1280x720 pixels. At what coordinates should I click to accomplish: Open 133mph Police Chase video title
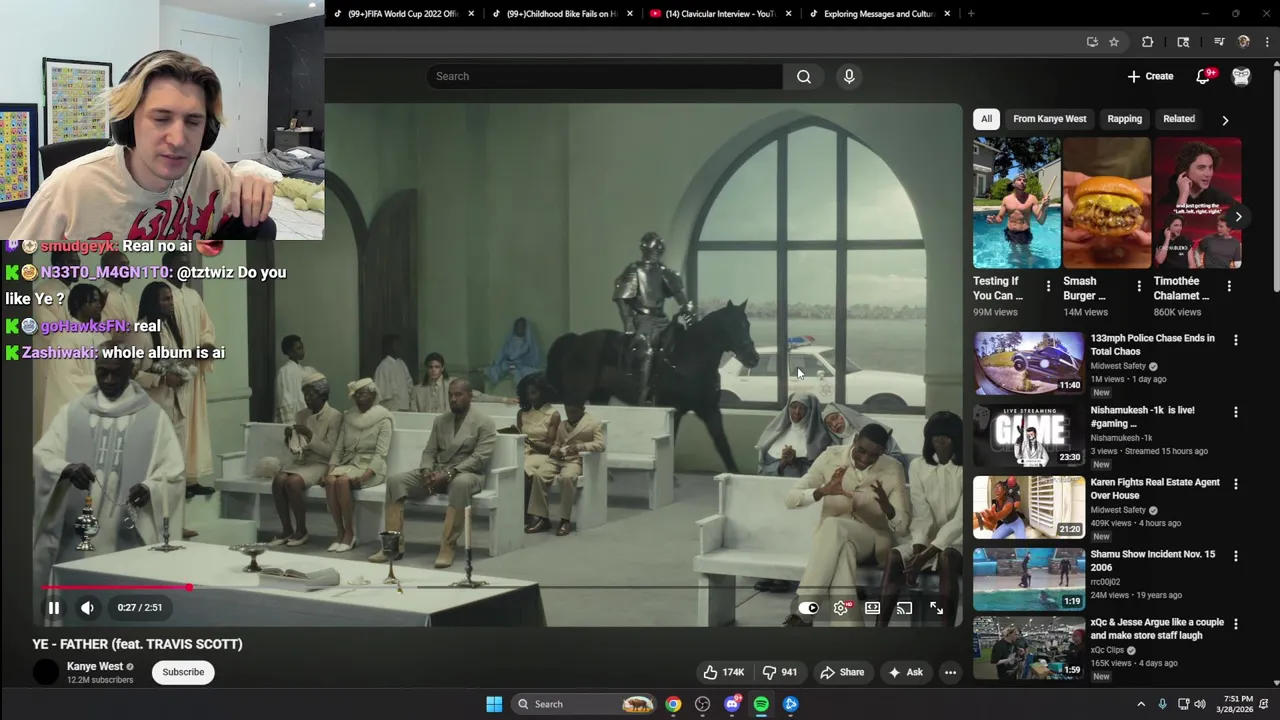click(1153, 345)
